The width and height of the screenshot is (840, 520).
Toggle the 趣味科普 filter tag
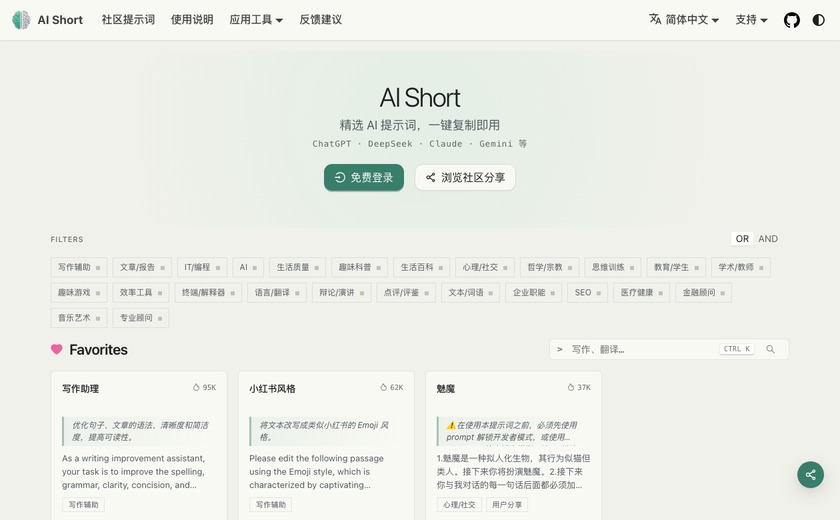click(x=359, y=267)
